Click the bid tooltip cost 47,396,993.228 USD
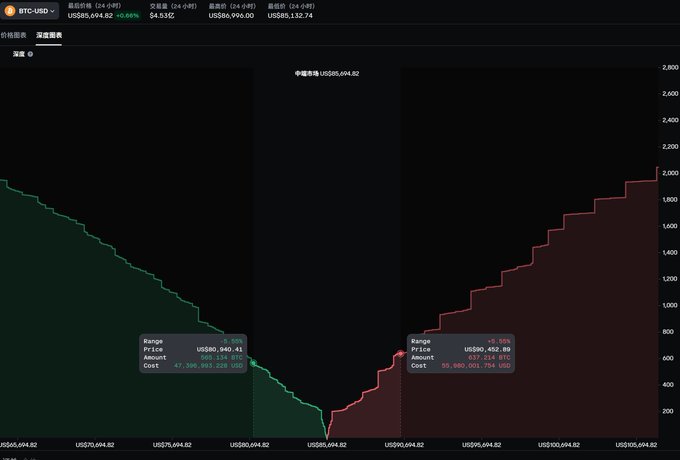680x460 pixels. 209,366
